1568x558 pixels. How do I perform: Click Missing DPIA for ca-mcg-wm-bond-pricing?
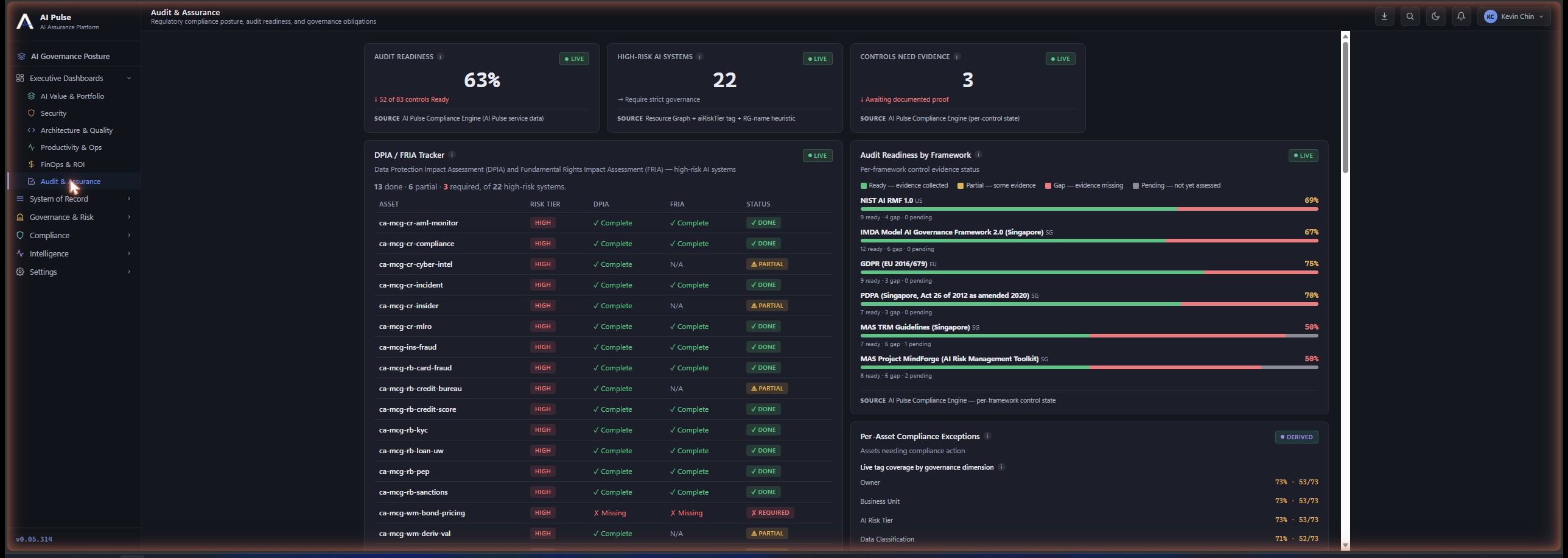click(609, 513)
